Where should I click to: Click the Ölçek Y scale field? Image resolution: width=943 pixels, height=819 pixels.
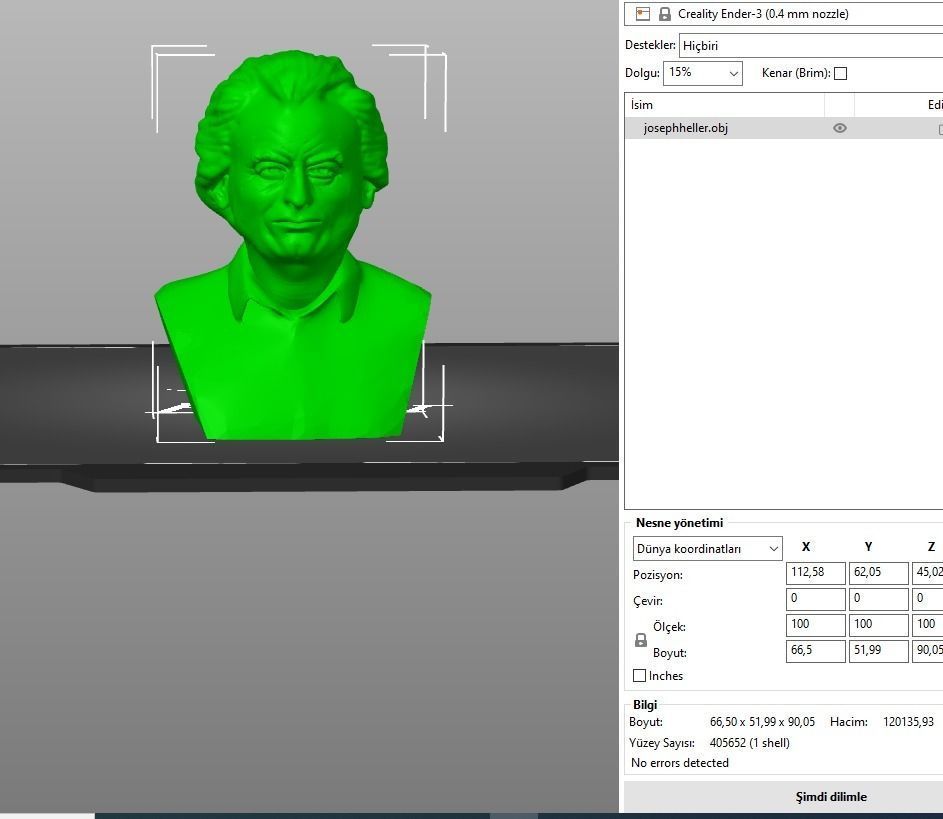[878, 625]
